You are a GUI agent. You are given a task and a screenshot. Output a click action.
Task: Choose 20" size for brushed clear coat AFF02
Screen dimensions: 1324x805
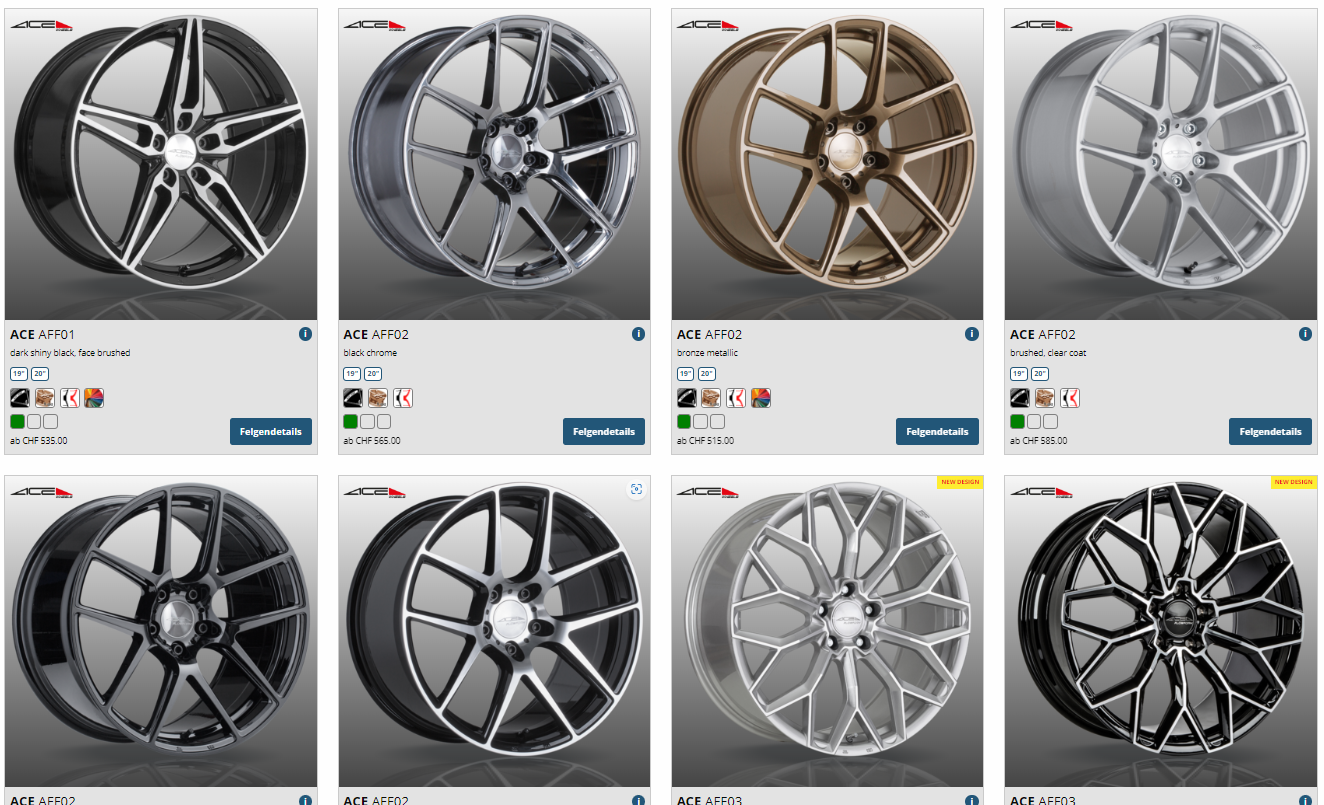pos(1040,374)
